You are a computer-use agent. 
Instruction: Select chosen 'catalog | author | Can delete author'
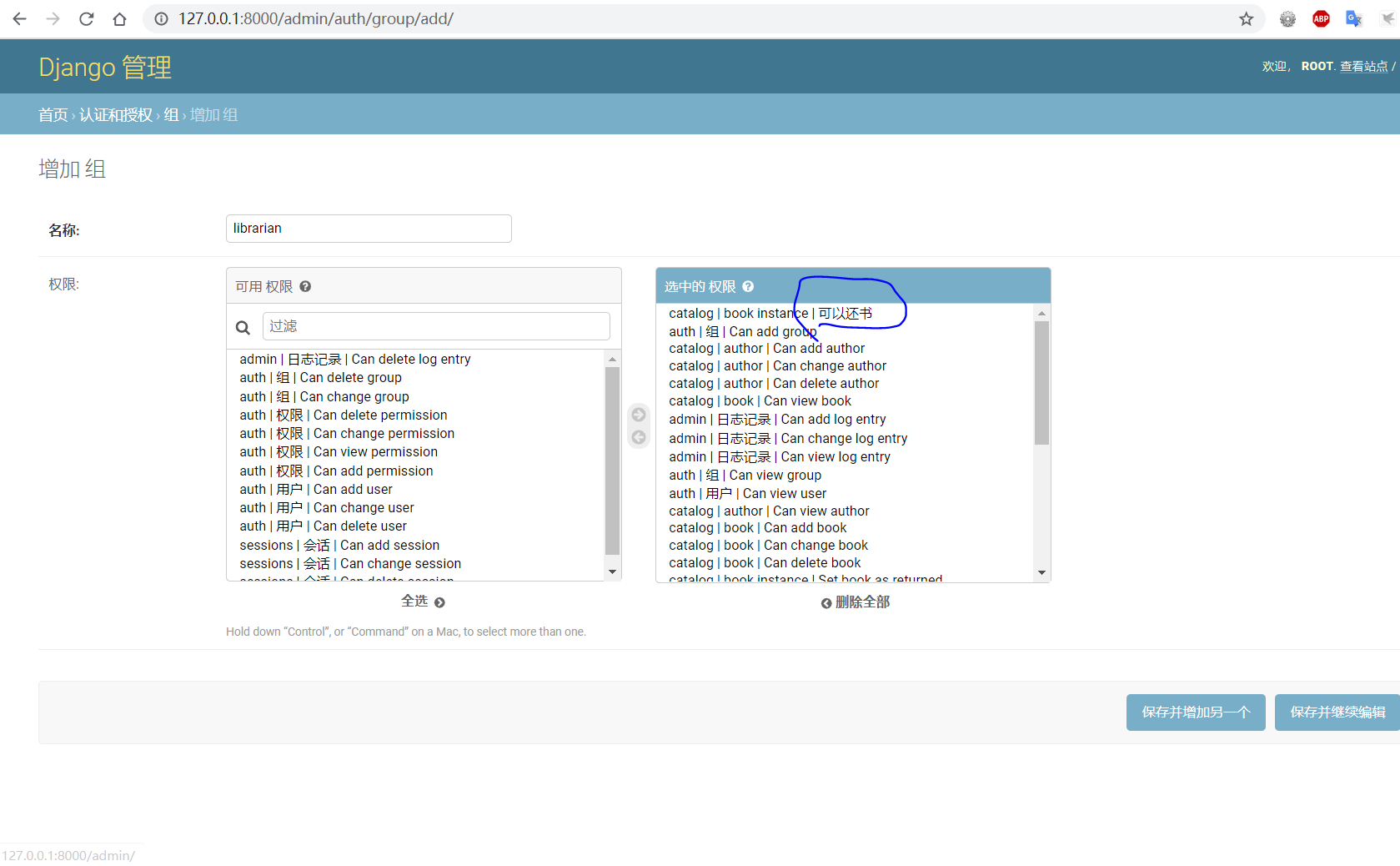click(x=845, y=383)
